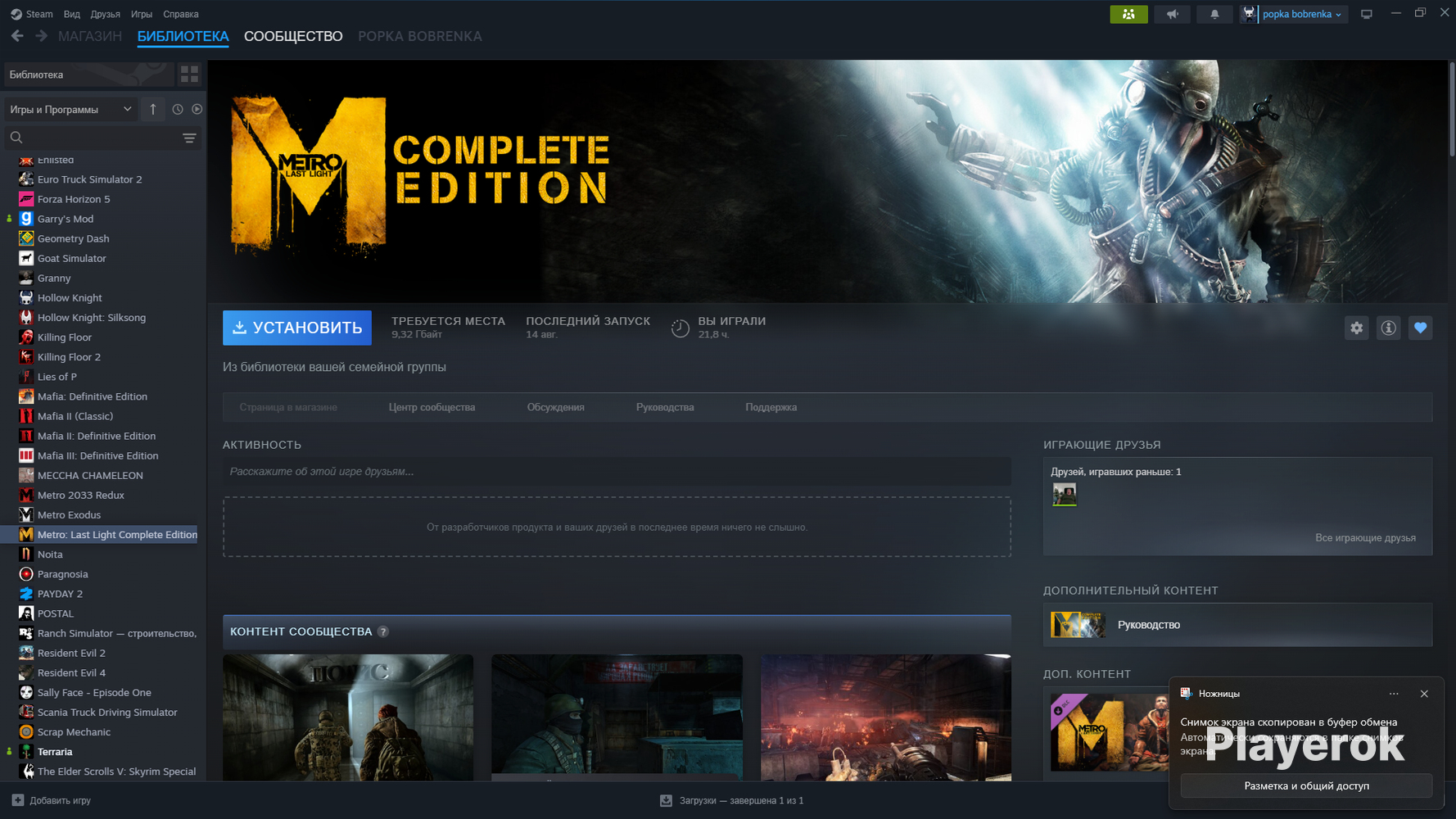The width and height of the screenshot is (1456, 819).
Task: Open the green friends group icon
Action: click(x=1128, y=14)
